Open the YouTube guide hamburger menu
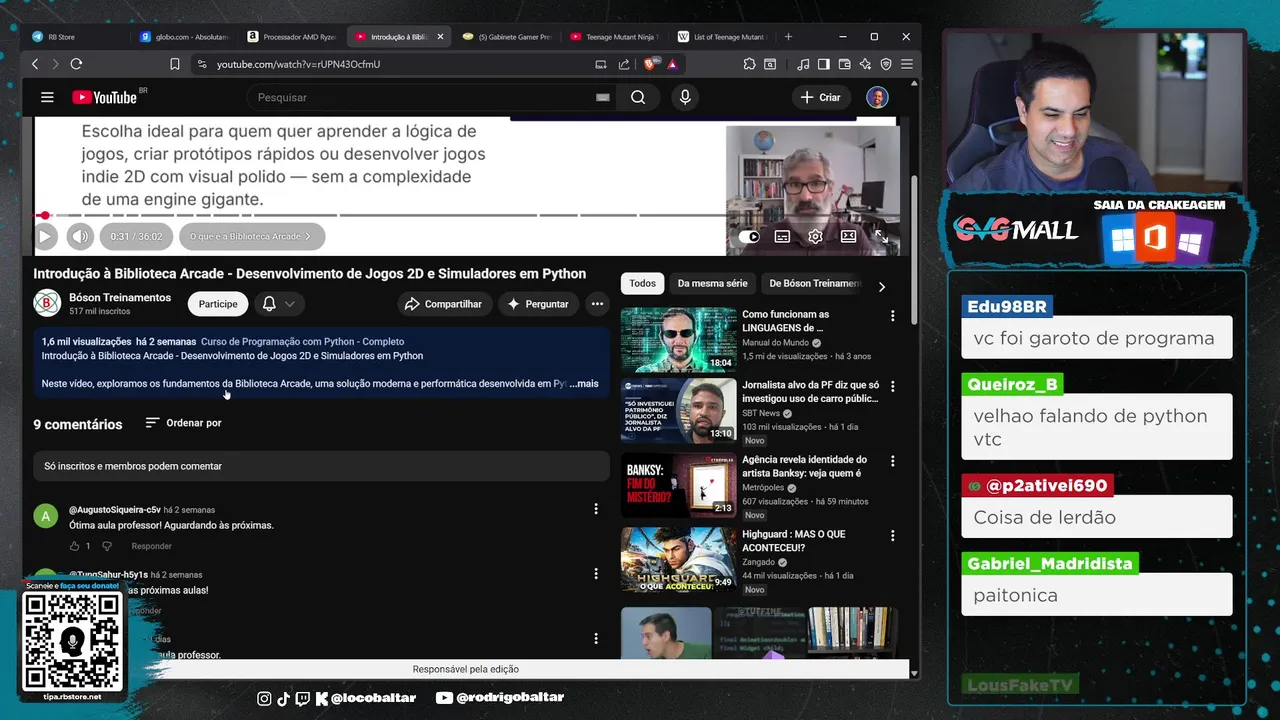 tap(47, 97)
